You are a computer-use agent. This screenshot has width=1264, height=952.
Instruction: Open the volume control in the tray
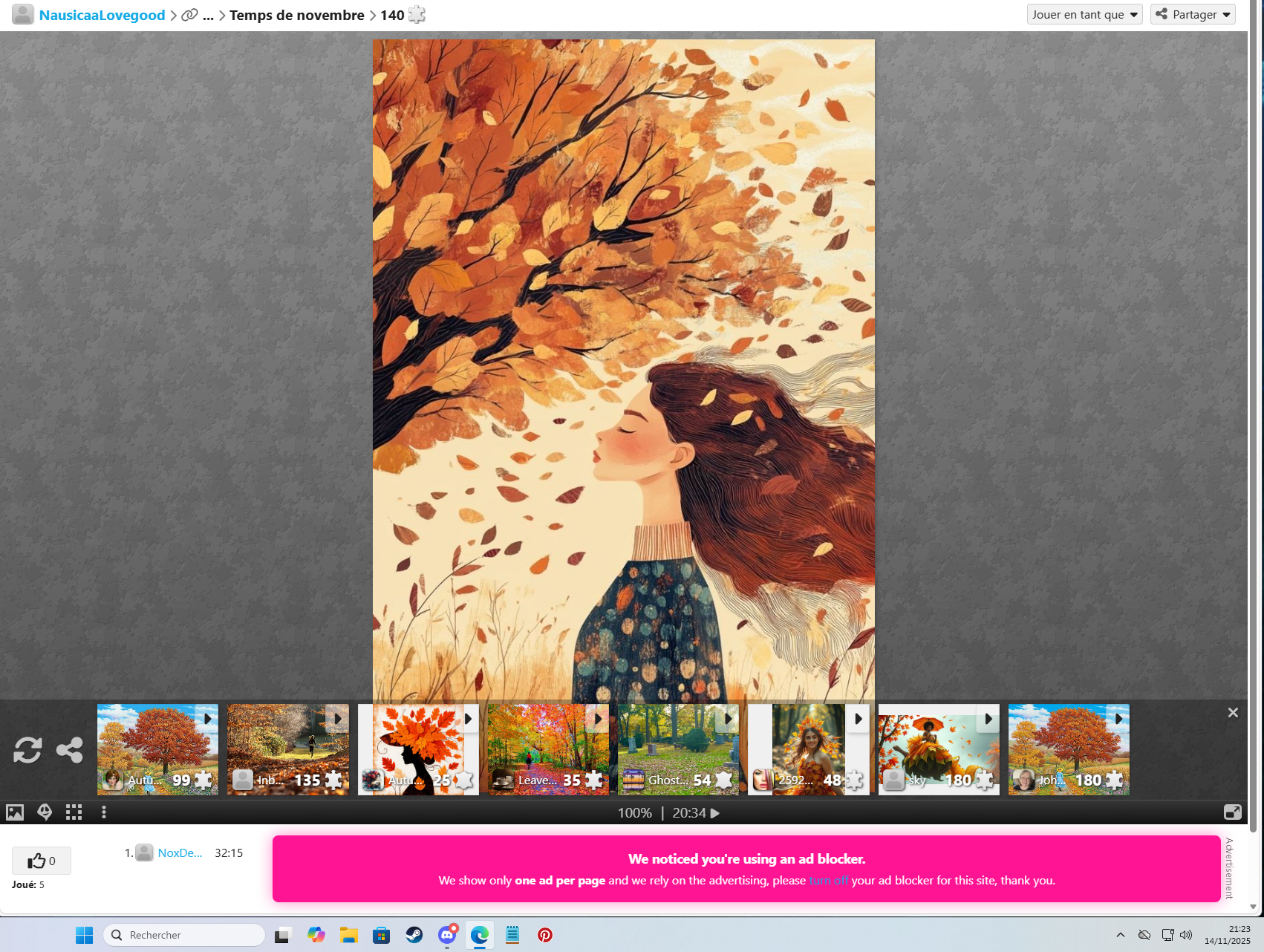tap(1186, 935)
